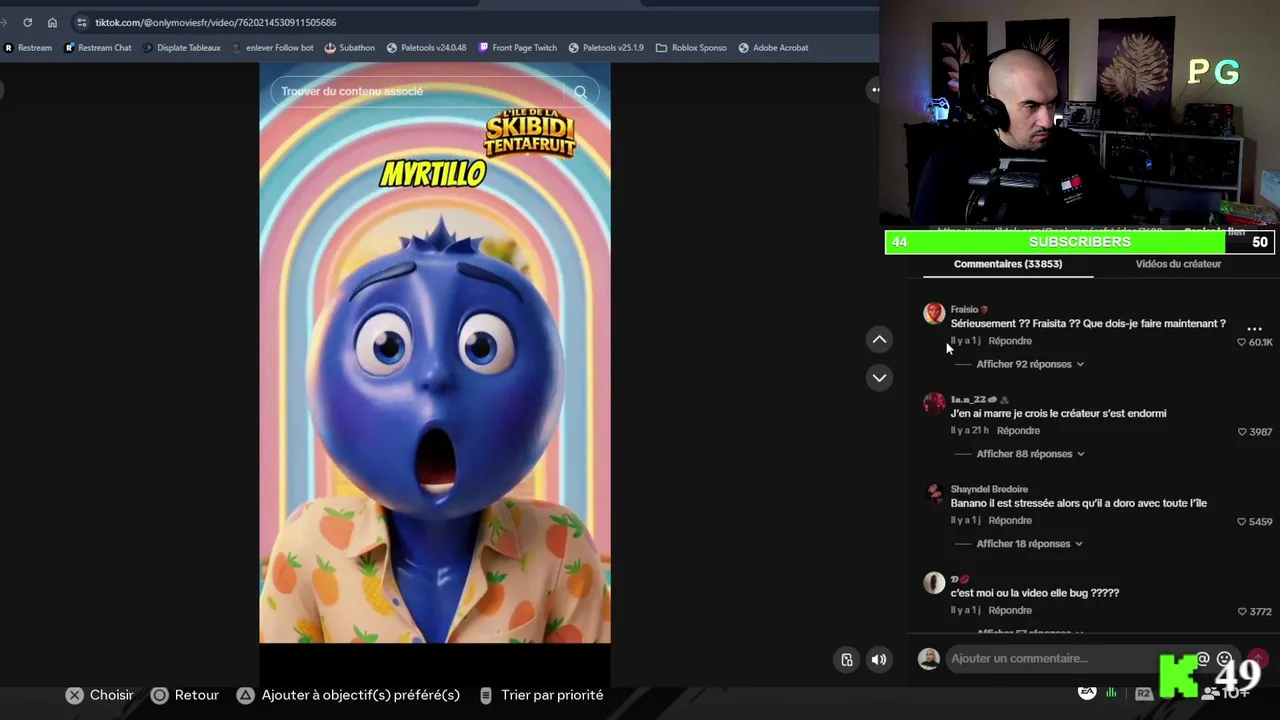Select the tiktok.com address bar URL
1280x720 pixels.
click(x=215, y=22)
